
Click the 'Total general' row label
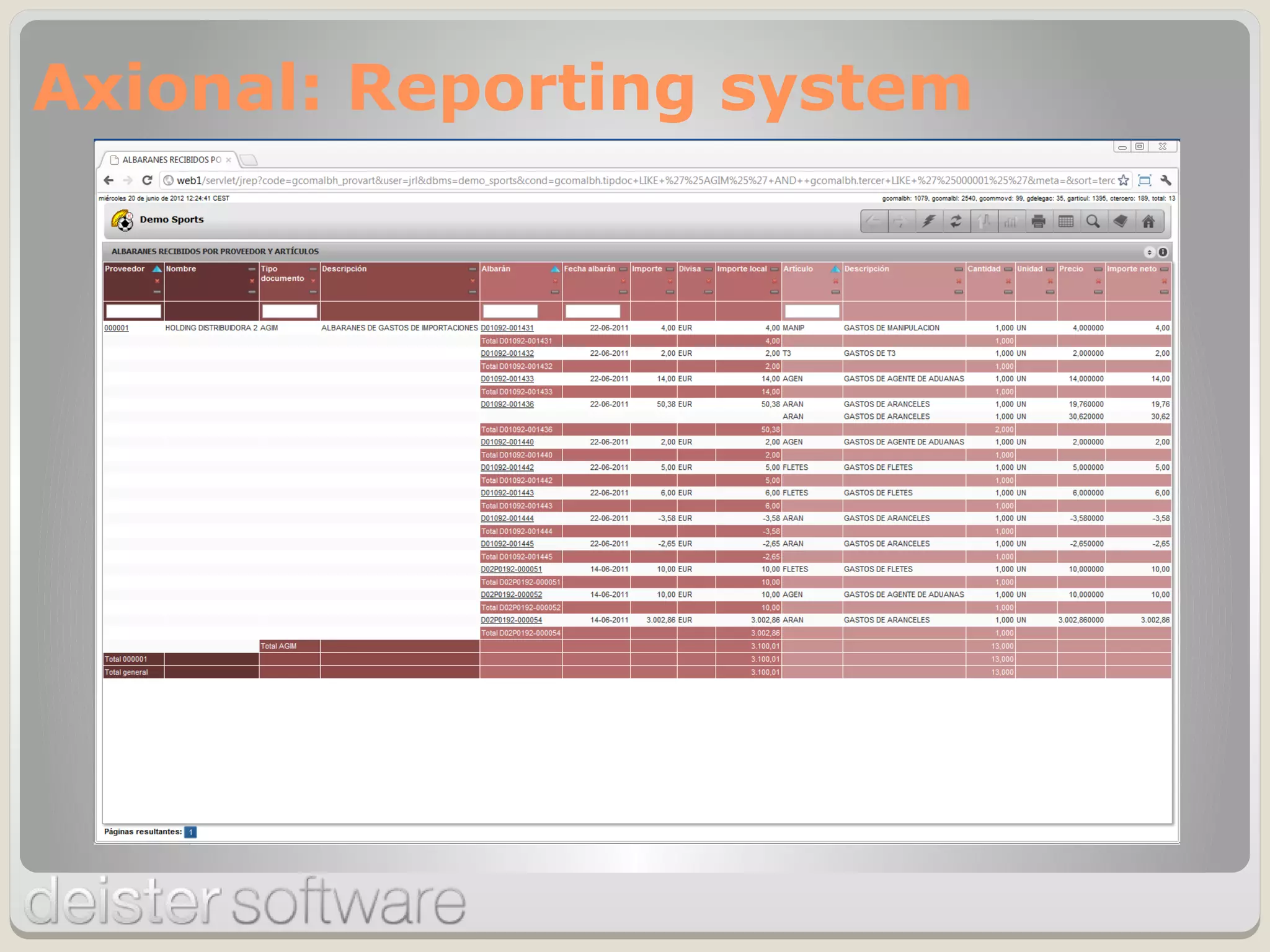(x=127, y=672)
